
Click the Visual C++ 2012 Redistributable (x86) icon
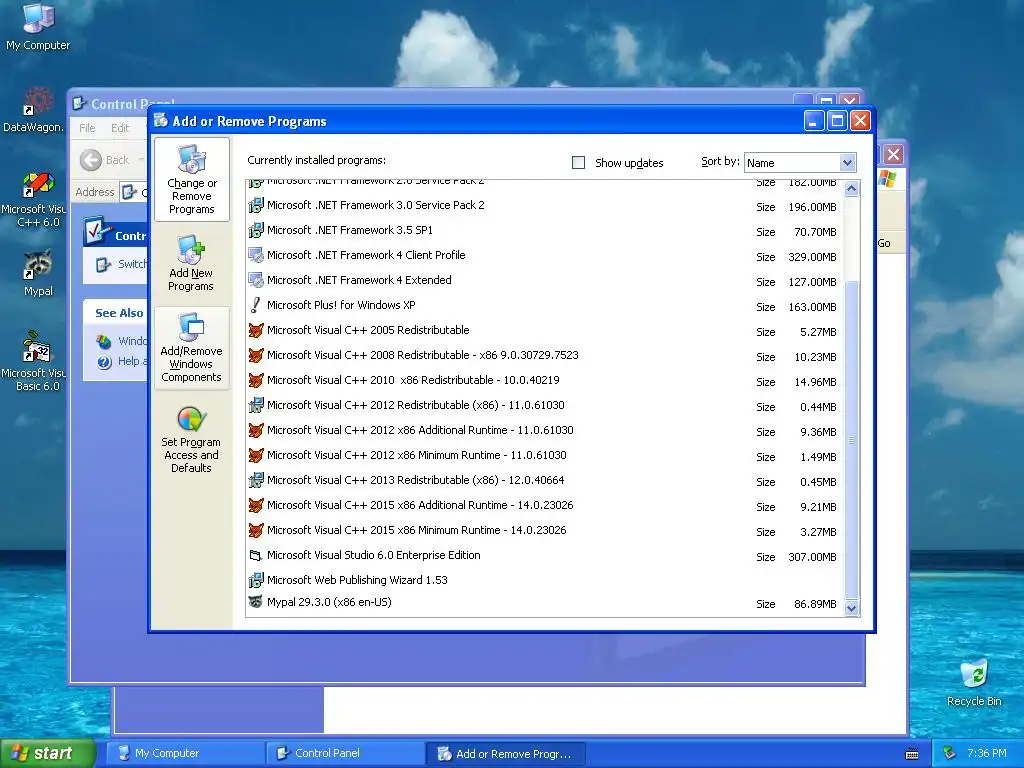point(256,406)
